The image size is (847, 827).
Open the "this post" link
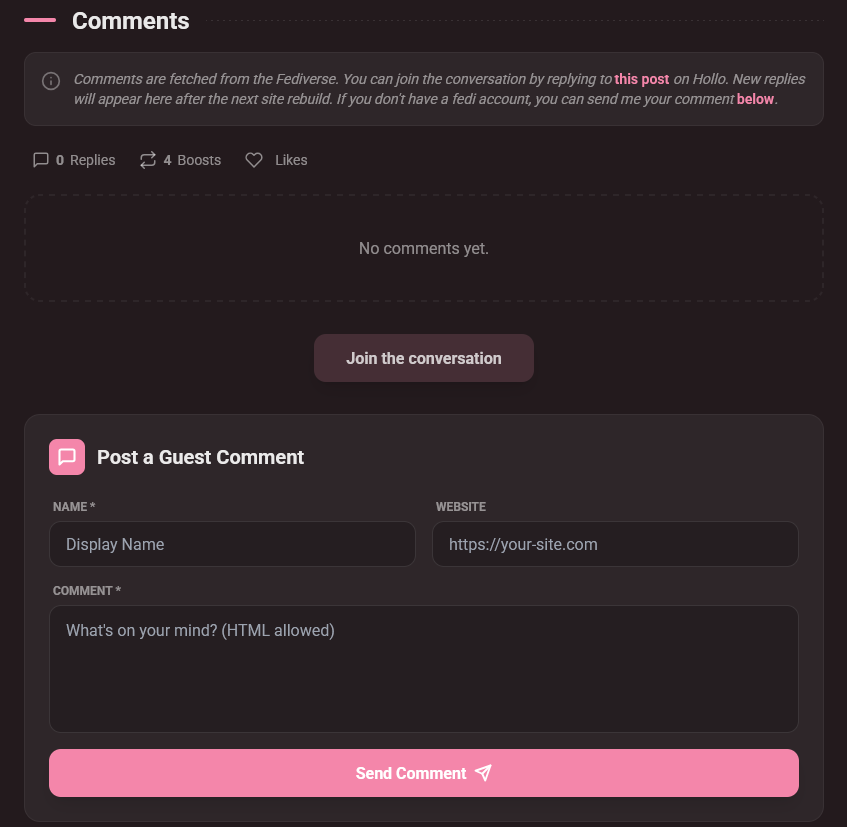click(x=642, y=79)
